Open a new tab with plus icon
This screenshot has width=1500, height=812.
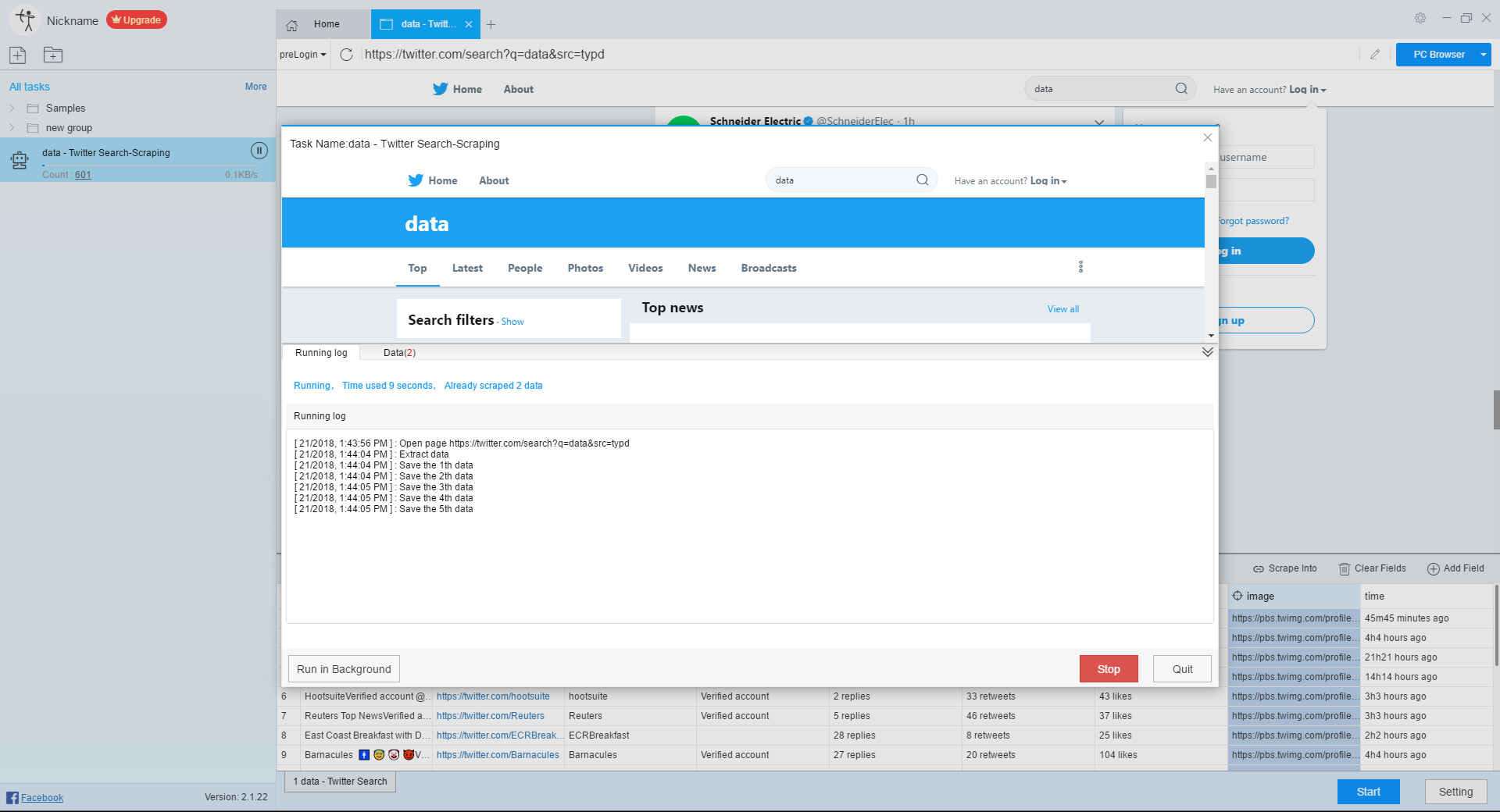tap(491, 24)
